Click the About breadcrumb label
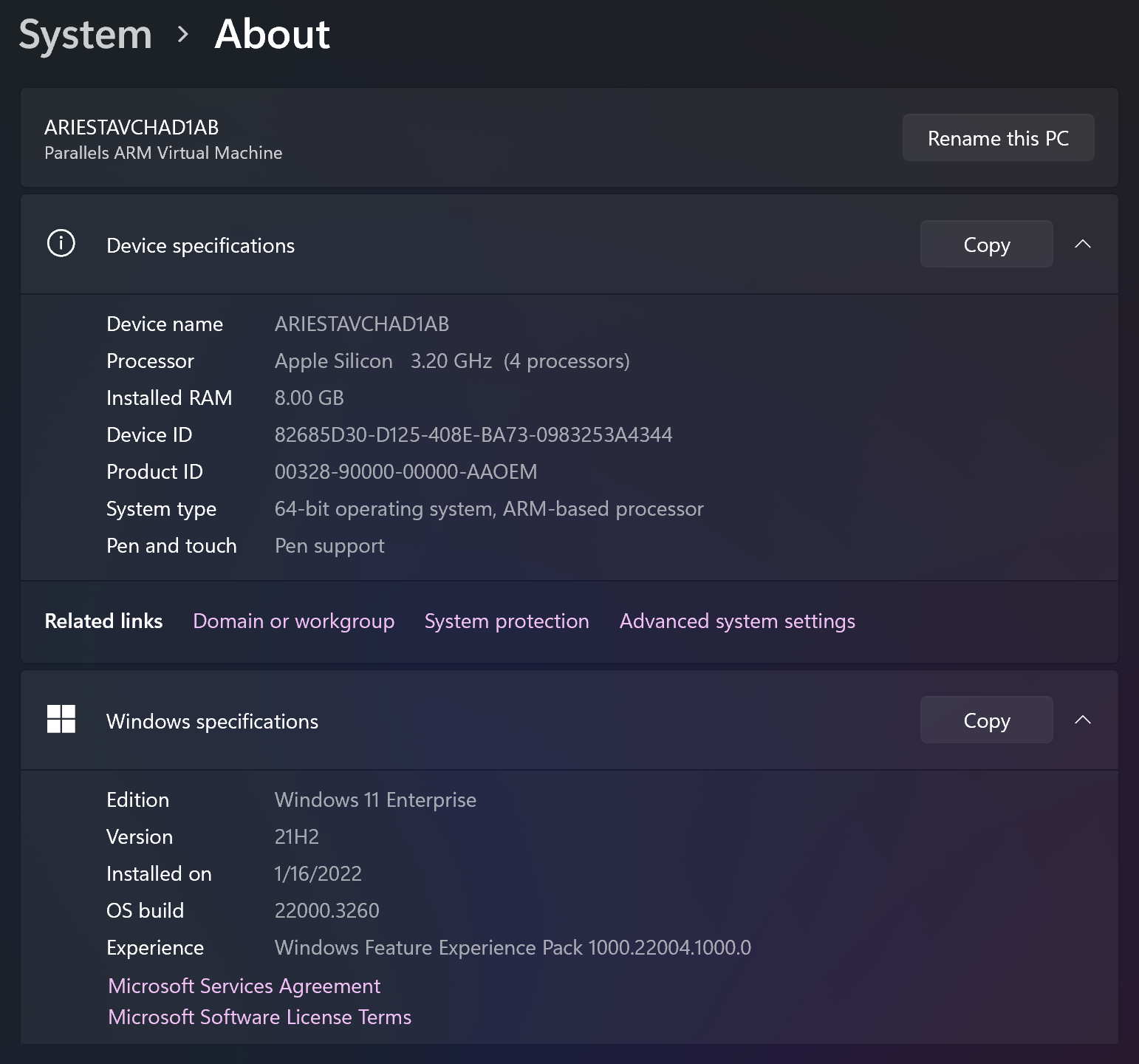This screenshot has width=1139, height=1064. coord(271,34)
